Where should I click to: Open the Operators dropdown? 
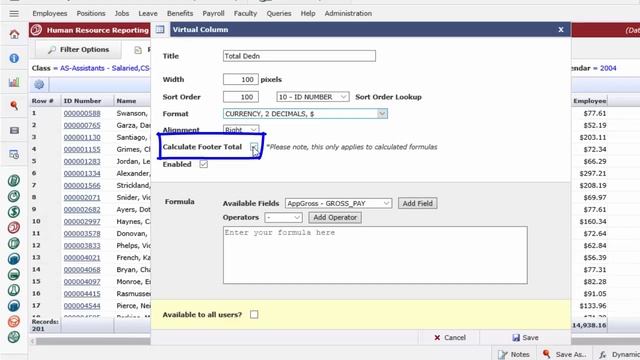coord(283,218)
